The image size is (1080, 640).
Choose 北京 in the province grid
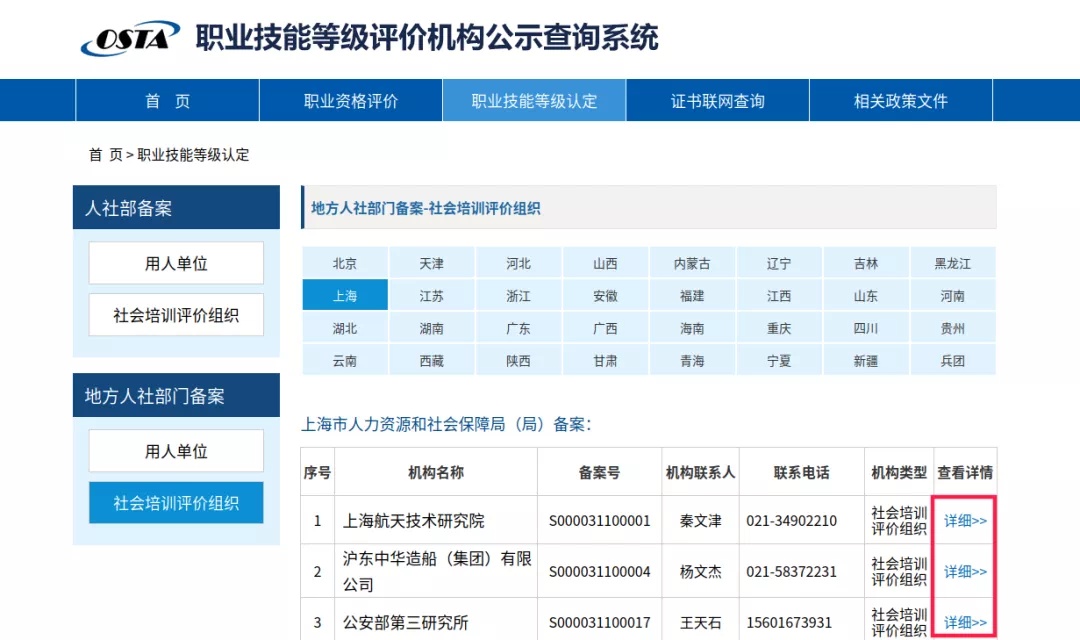pos(345,264)
